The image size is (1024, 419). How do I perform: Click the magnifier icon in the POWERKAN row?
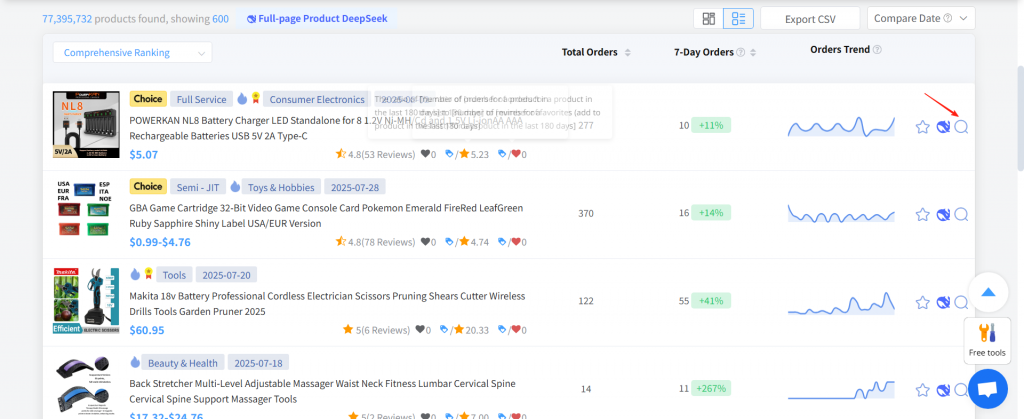tap(961, 127)
